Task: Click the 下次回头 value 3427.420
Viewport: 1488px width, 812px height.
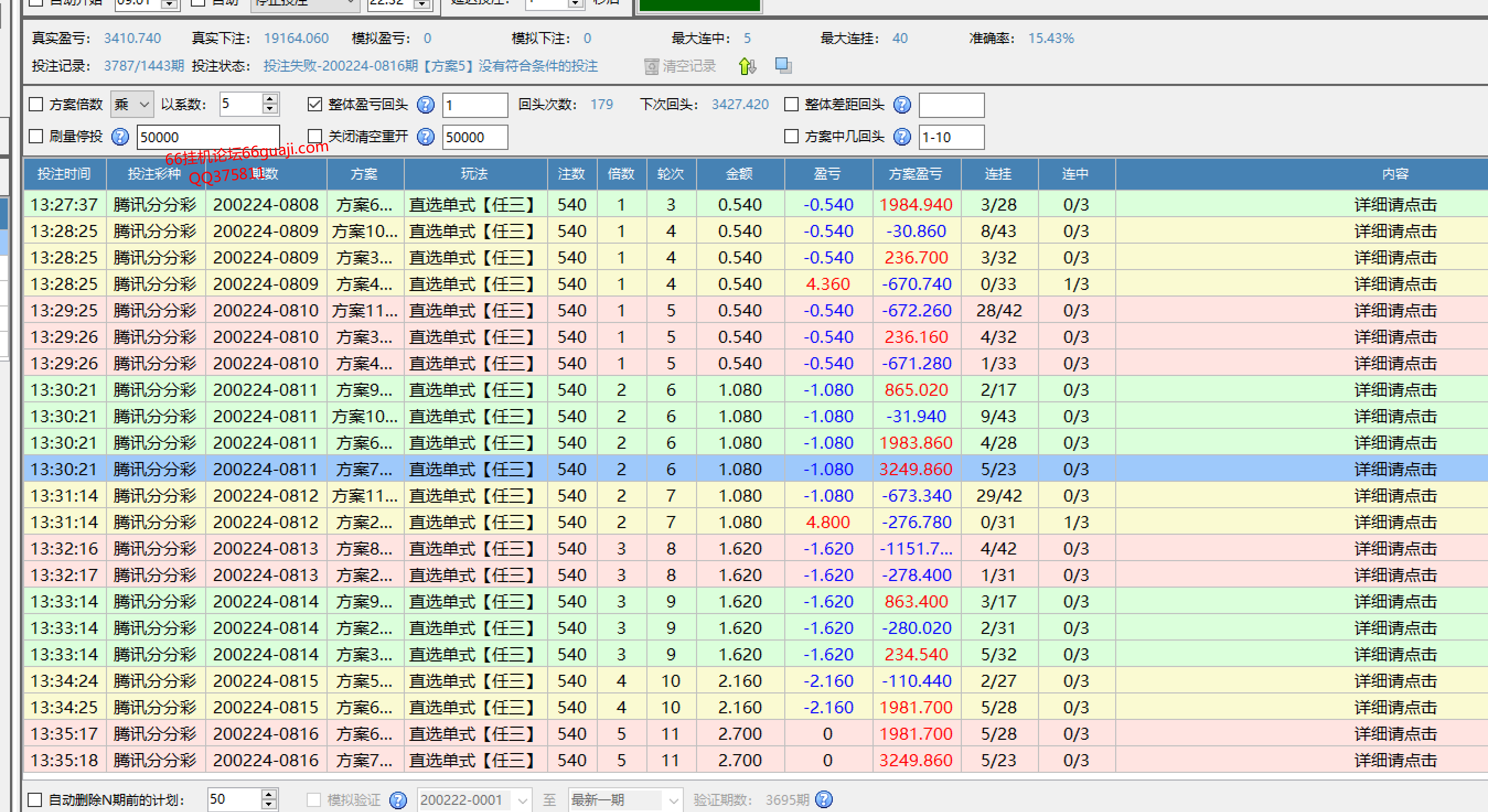Action: (740, 105)
